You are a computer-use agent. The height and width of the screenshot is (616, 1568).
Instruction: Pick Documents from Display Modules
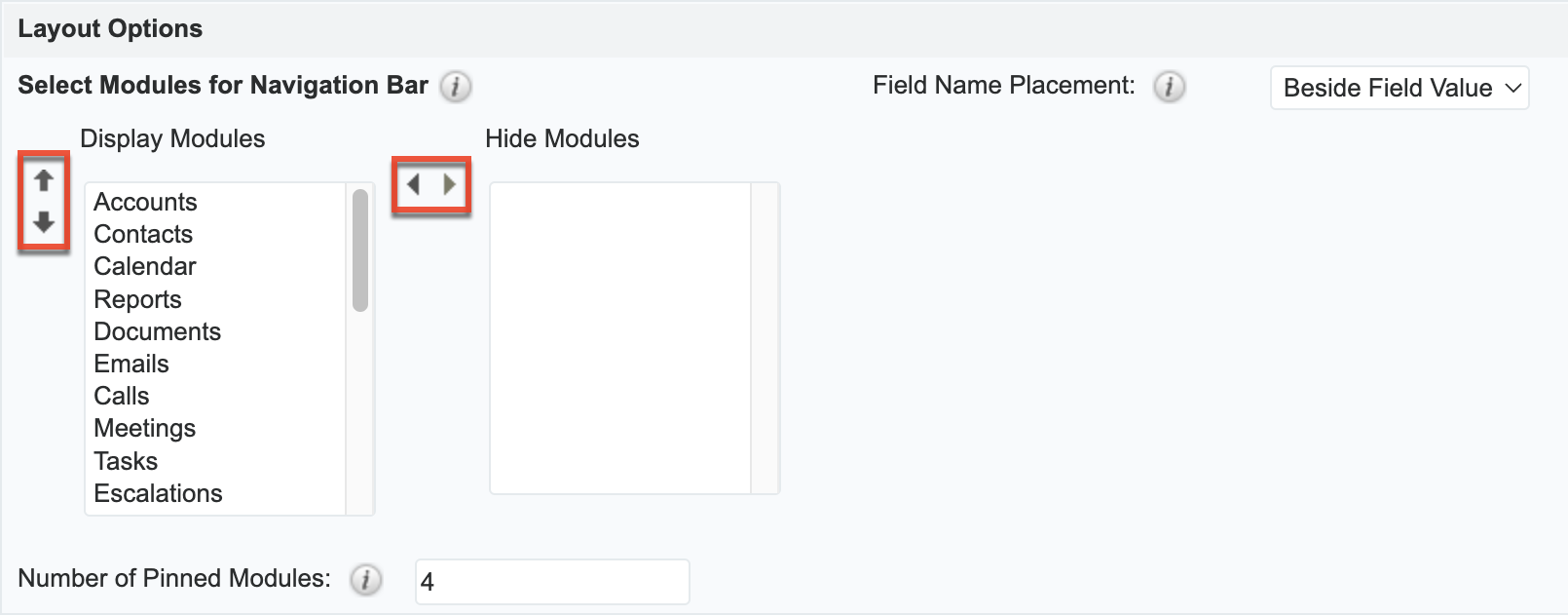click(x=157, y=331)
